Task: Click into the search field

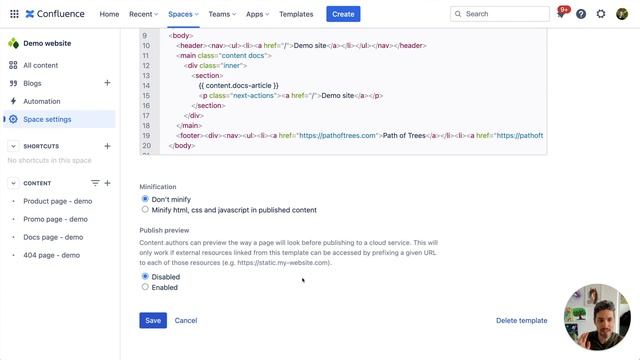Action: click(x=500, y=14)
